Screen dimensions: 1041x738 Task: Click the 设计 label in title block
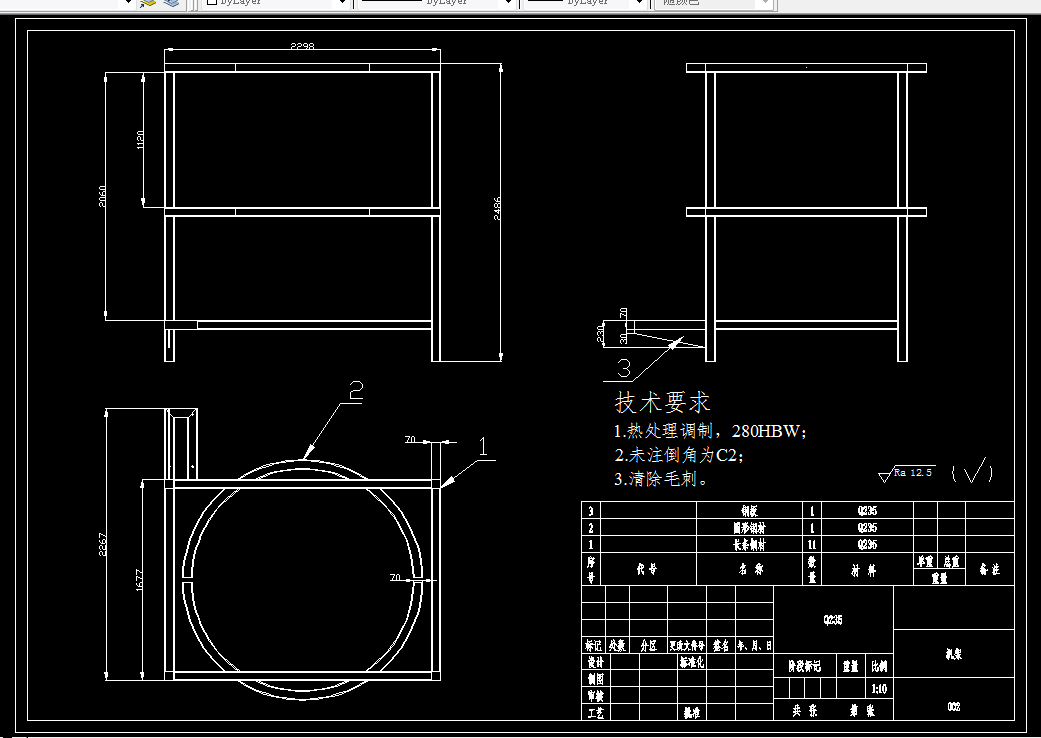point(596,662)
